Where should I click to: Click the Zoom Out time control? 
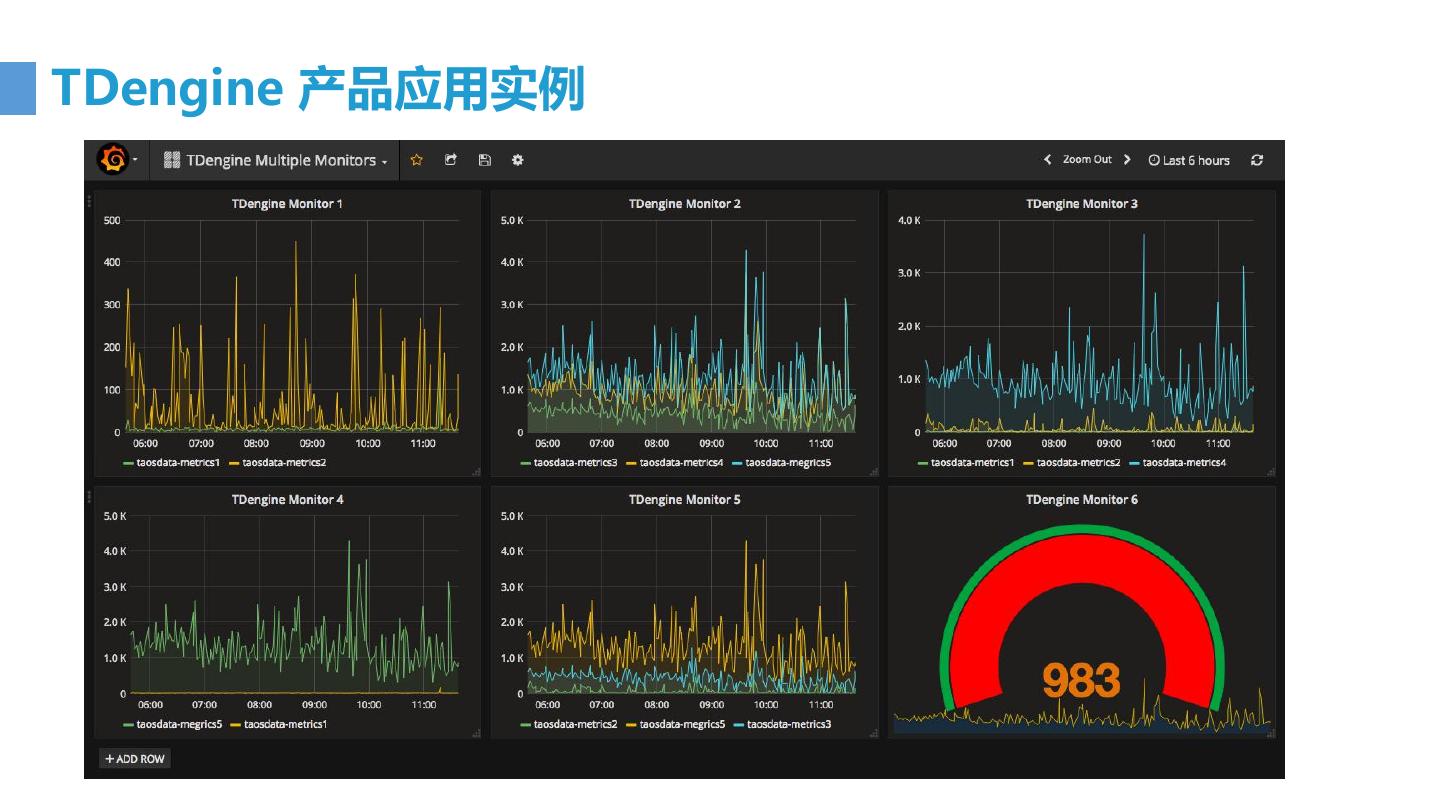1087,160
